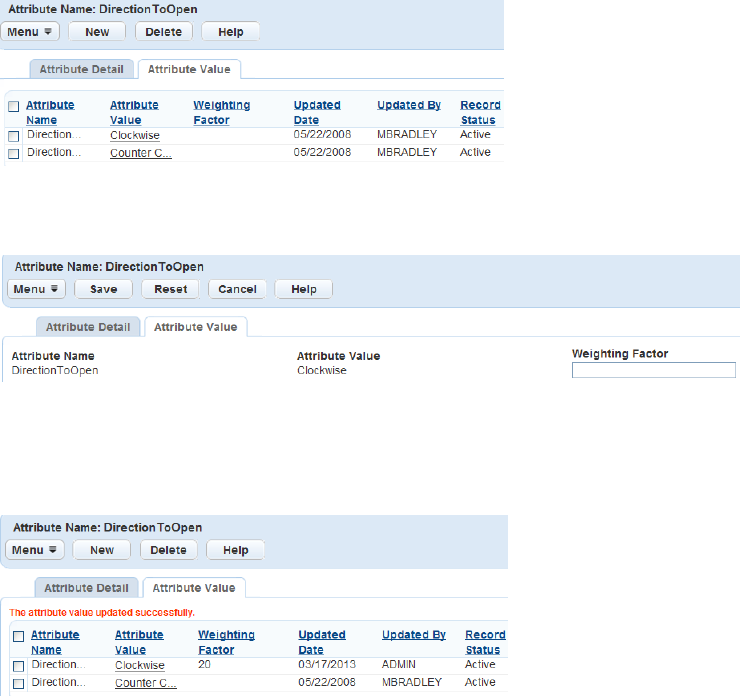Click the Save button
This screenshot has height=696, width=740.
point(103,289)
